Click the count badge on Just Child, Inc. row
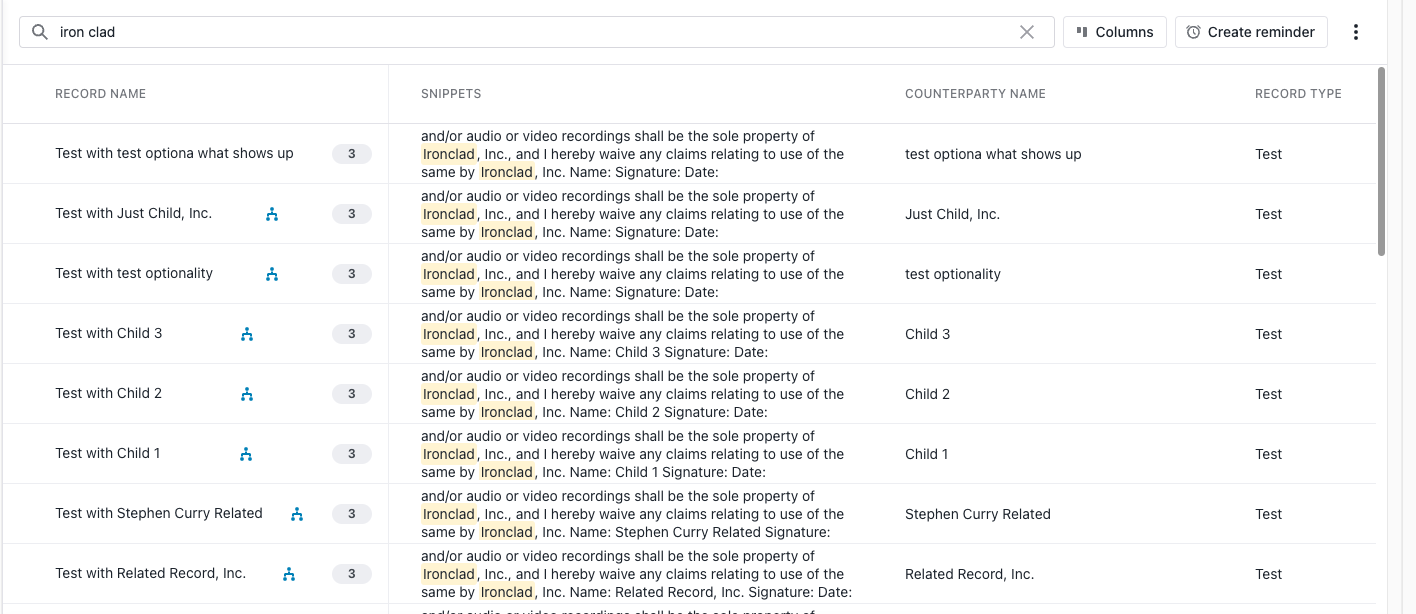This screenshot has width=1416, height=614. (352, 214)
